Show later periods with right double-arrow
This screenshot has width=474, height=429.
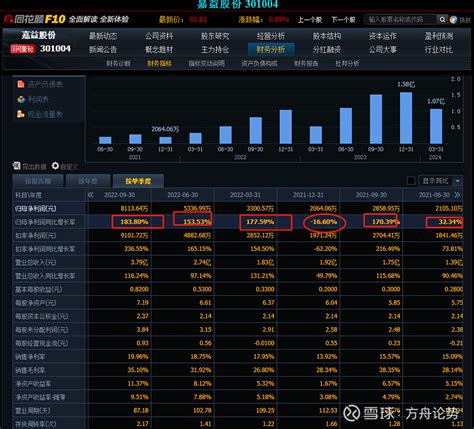457,195
